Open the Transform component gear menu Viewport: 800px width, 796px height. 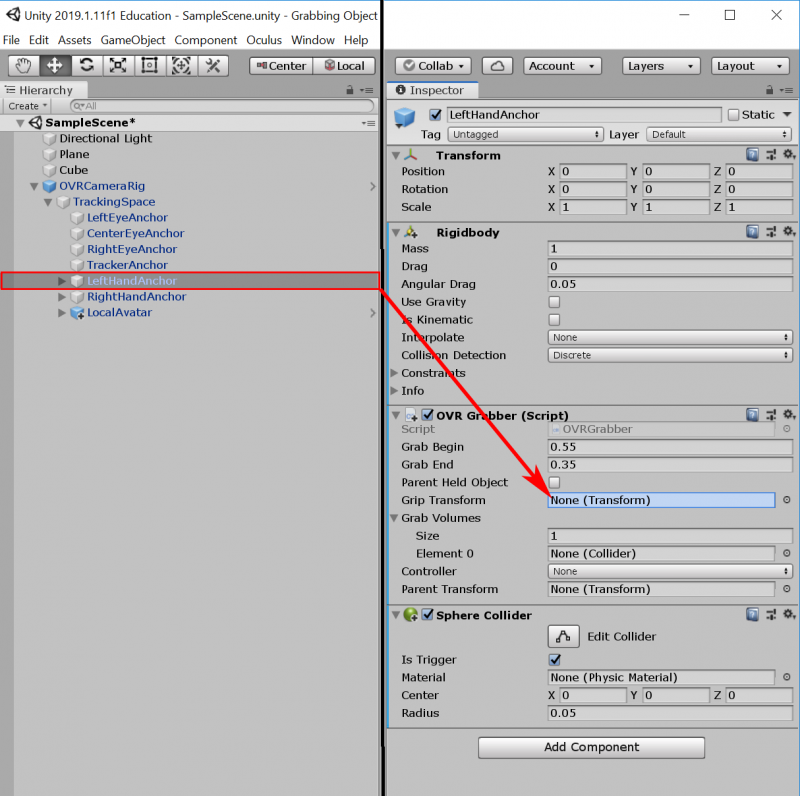point(789,154)
